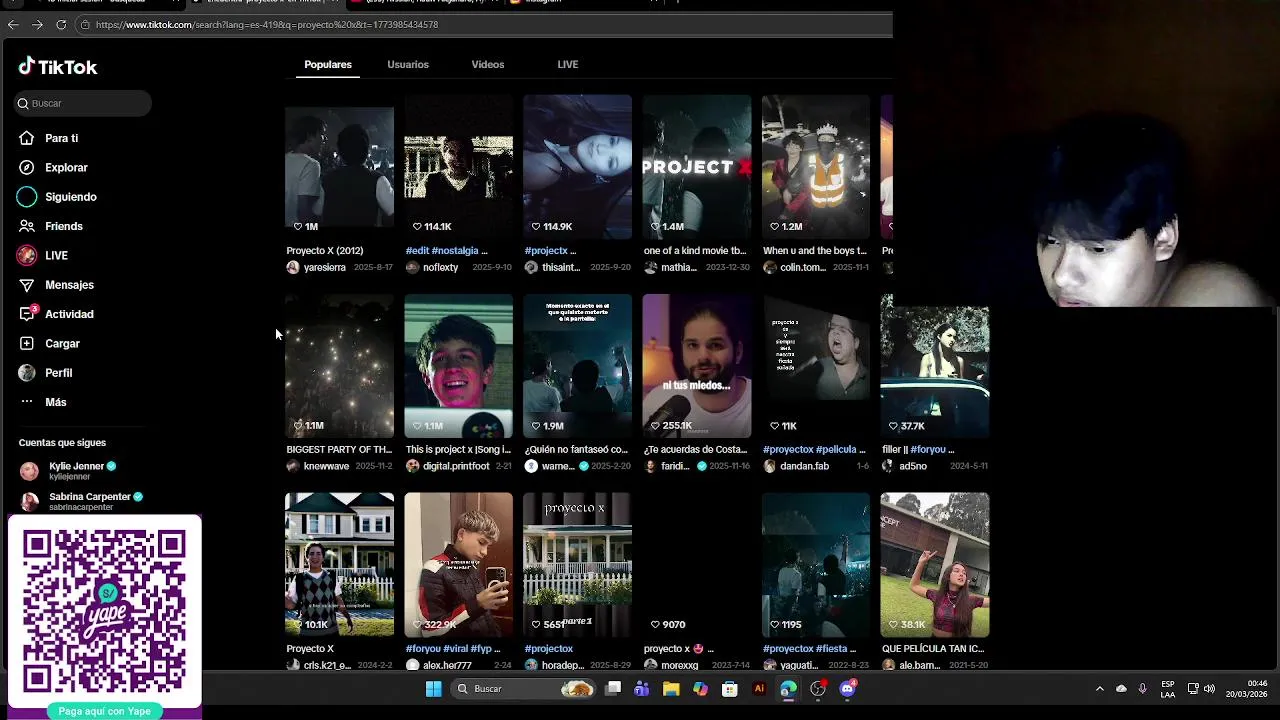Open the '¿Te acuerdas de Costa' video
This screenshot has height=720, width=1280.
tap(697, 366)
